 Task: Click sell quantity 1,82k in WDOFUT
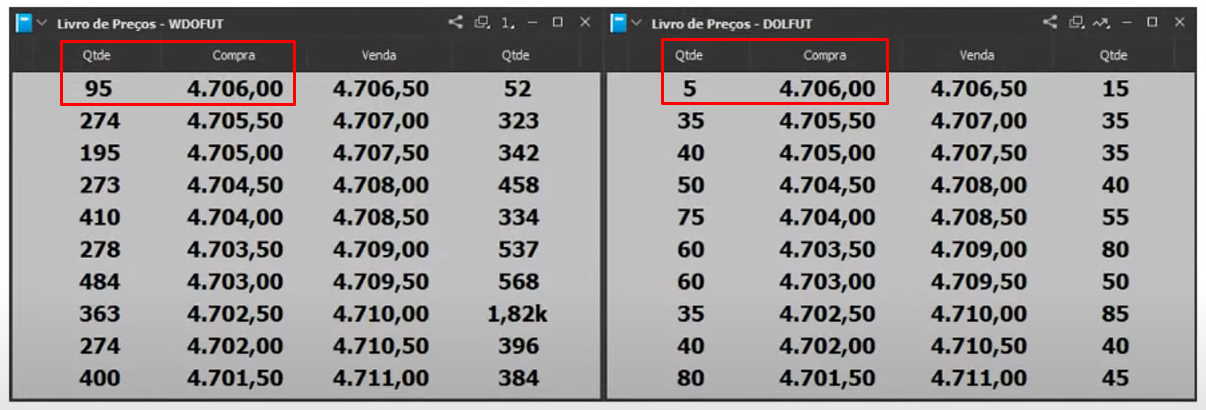(517, 314)
